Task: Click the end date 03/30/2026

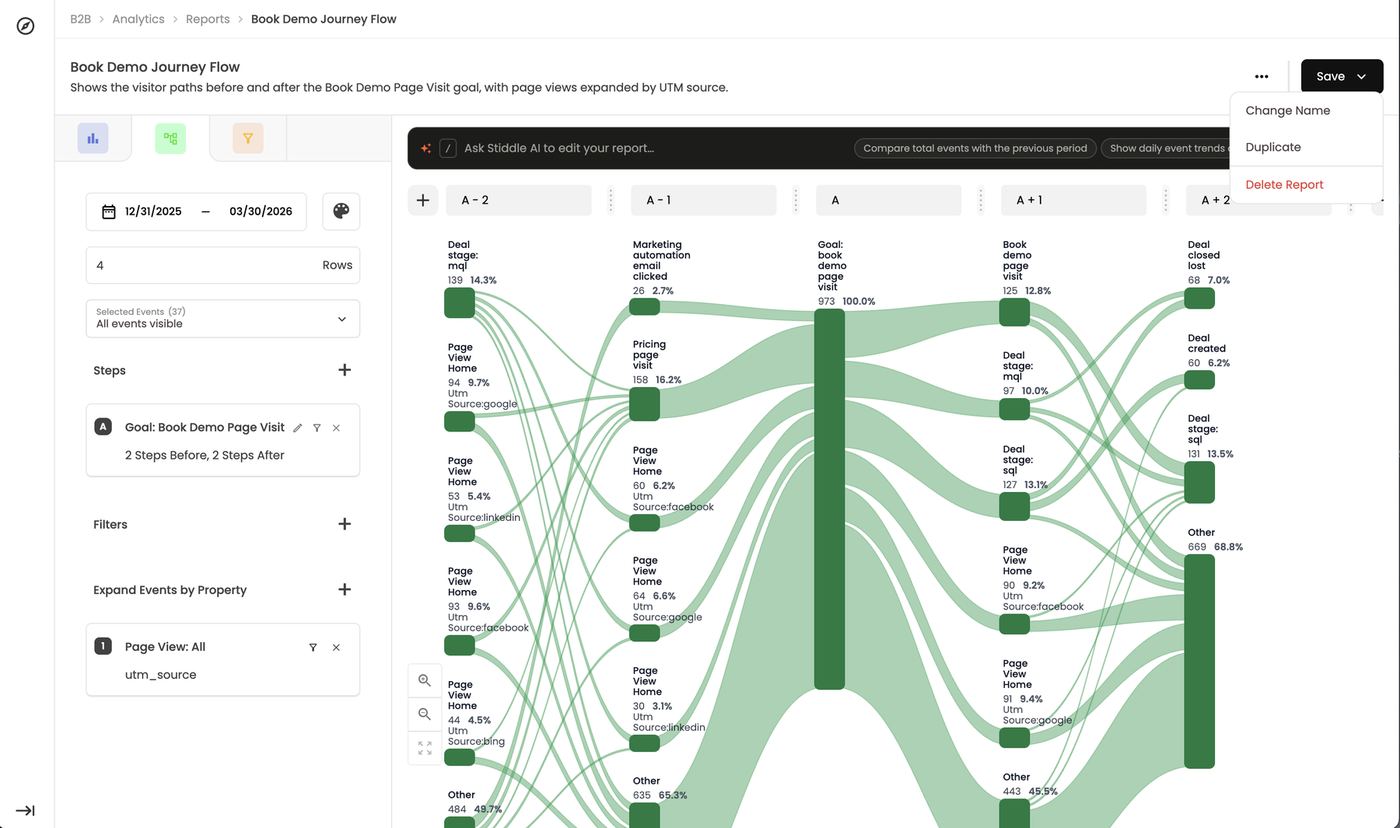Action: (261, 211)
